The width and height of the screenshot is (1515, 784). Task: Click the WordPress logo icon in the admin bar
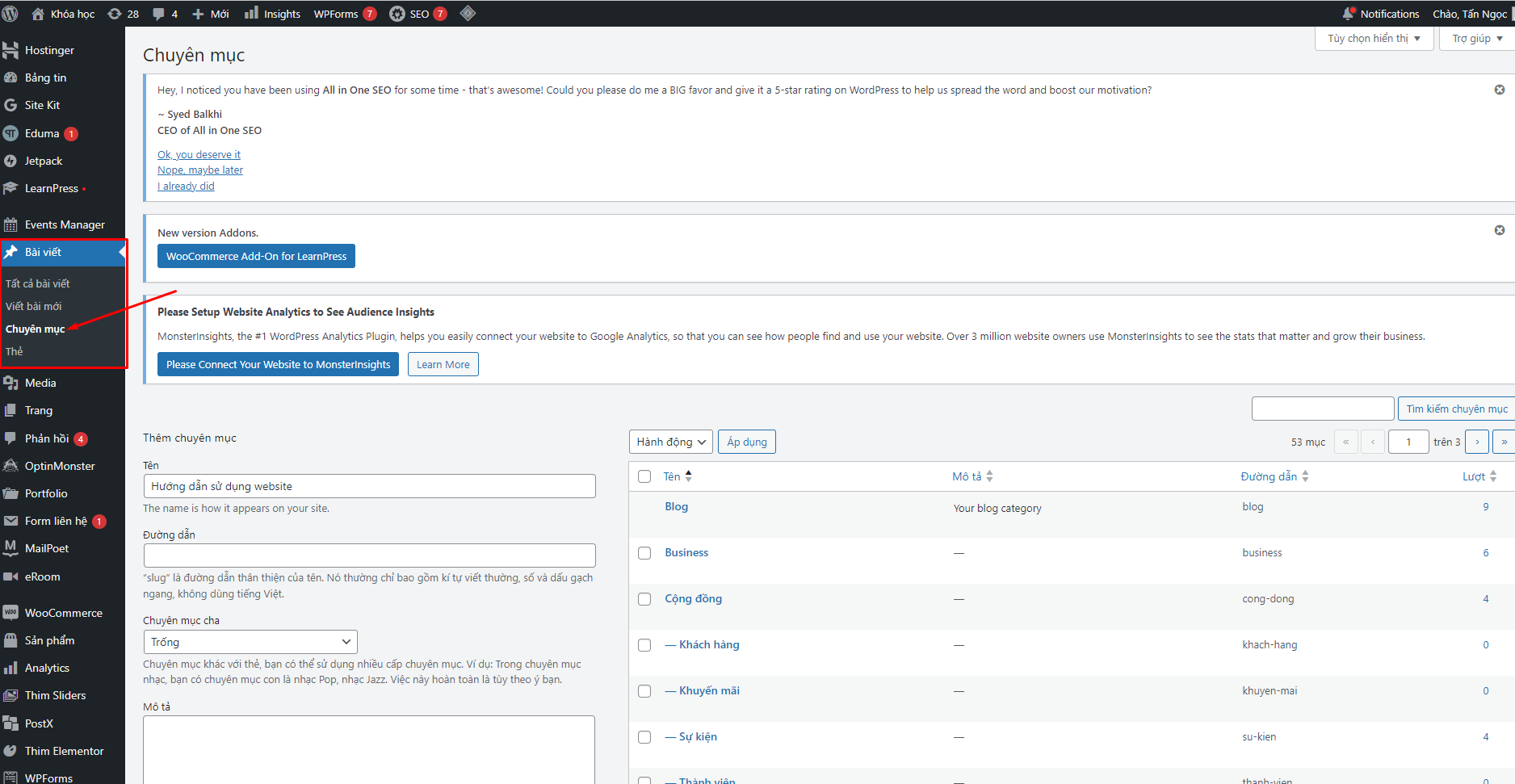(10, 14)
